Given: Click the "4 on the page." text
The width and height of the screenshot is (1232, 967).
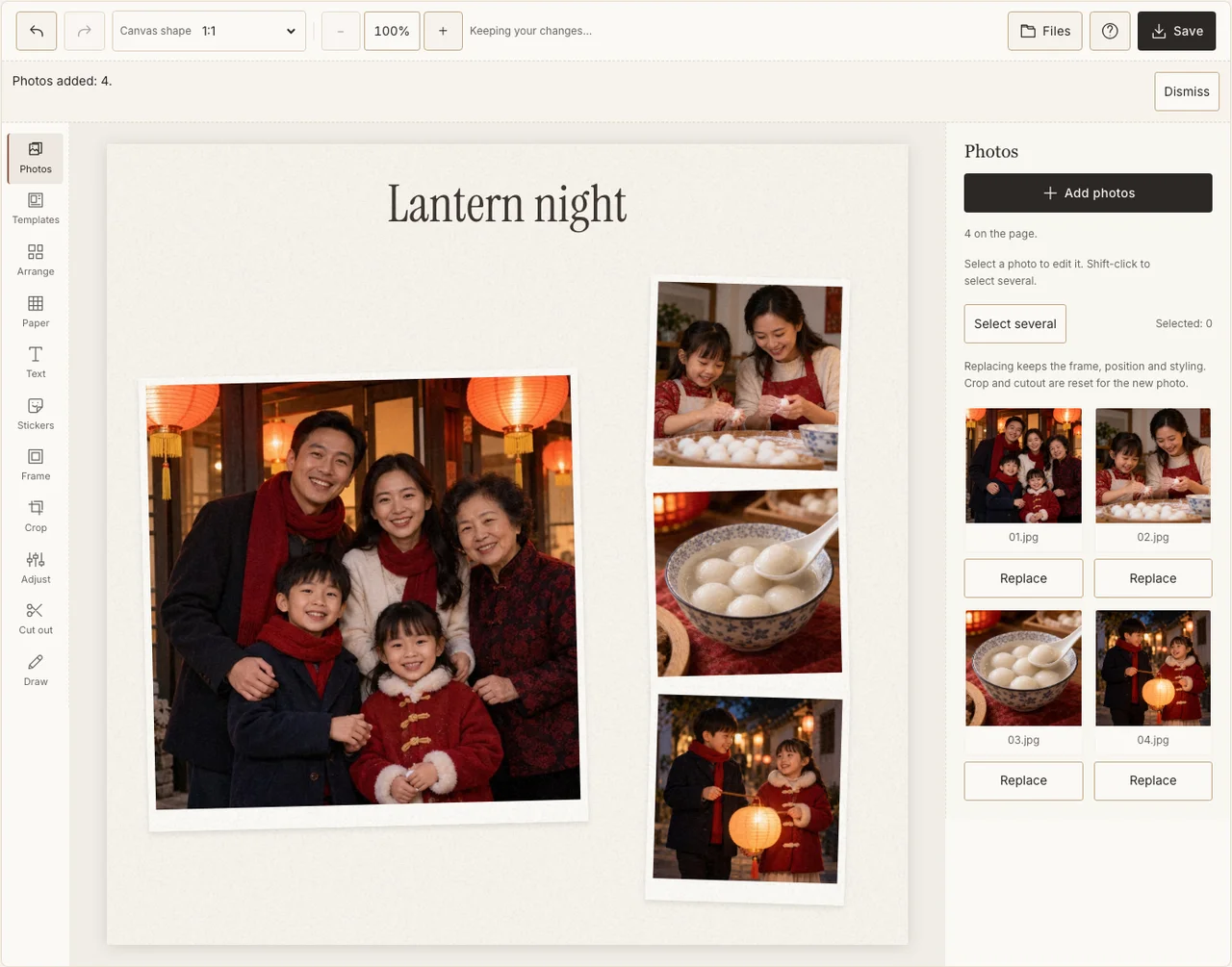Looking at the screenshot, I should coord(1001,234).
